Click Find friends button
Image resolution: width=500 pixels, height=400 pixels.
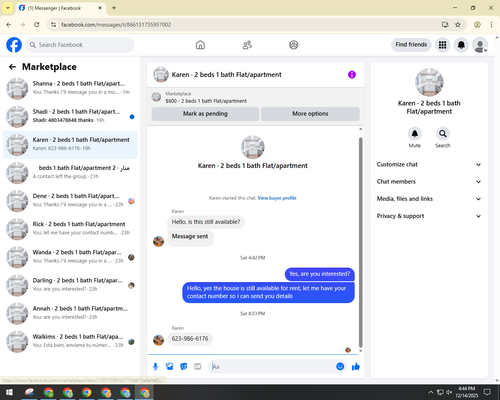(411, 45)
